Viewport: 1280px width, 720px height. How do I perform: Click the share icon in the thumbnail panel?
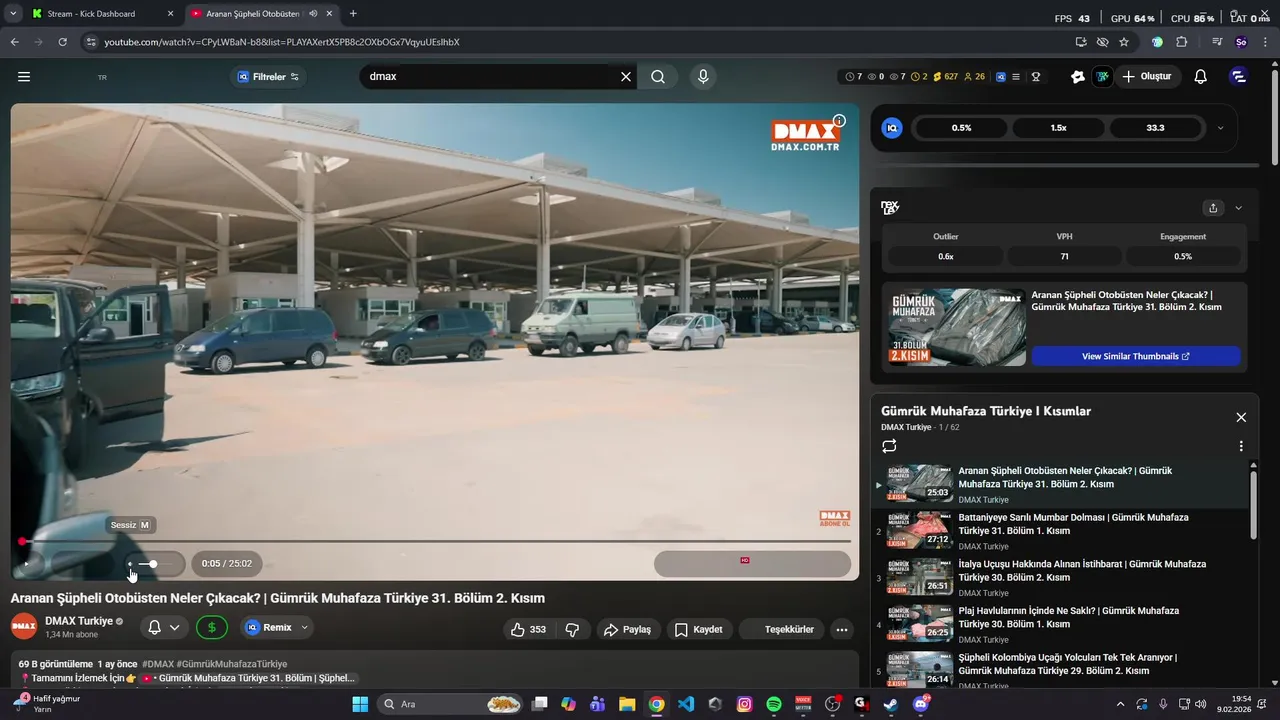point(1213,208)
